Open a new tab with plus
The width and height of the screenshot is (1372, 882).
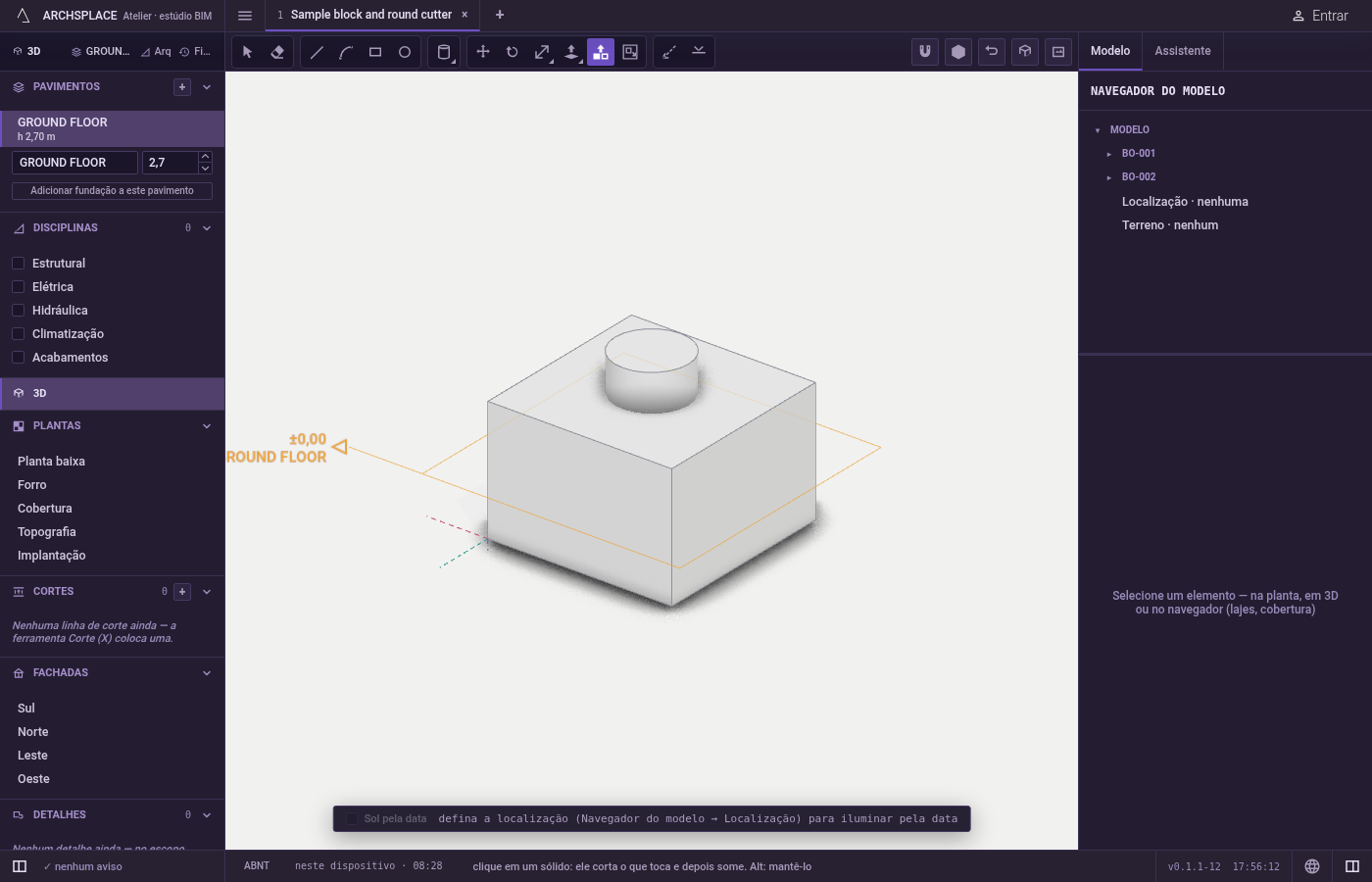coord(500,15)
